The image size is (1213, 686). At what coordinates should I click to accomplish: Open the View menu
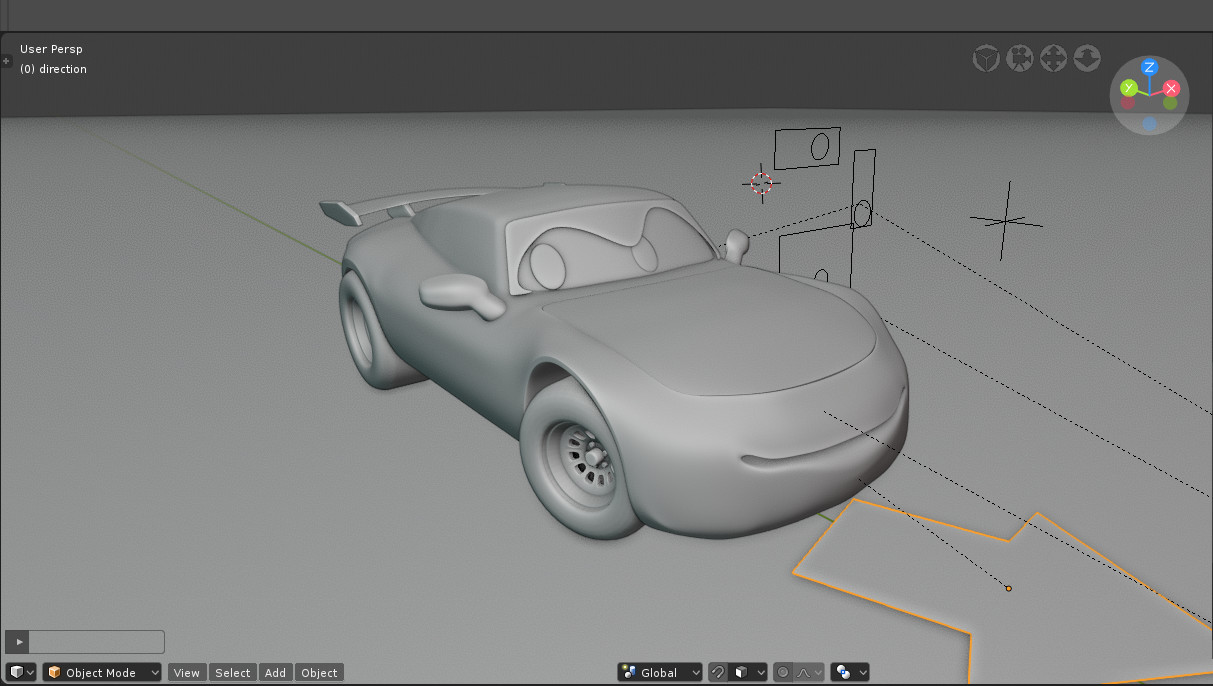[x=187, y=673]
